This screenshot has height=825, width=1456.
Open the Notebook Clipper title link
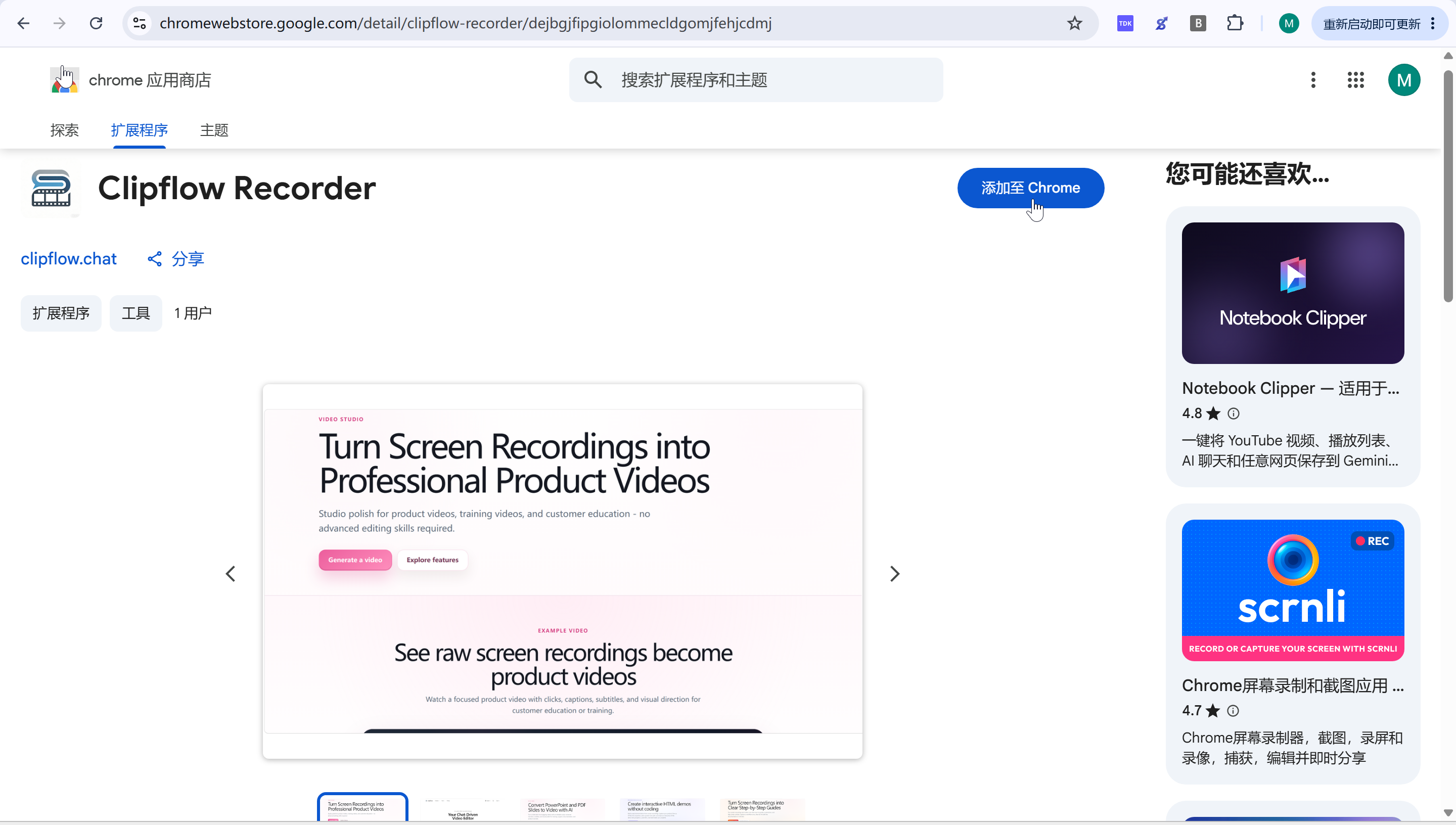pyautogui.click(x=1291, y=388)
